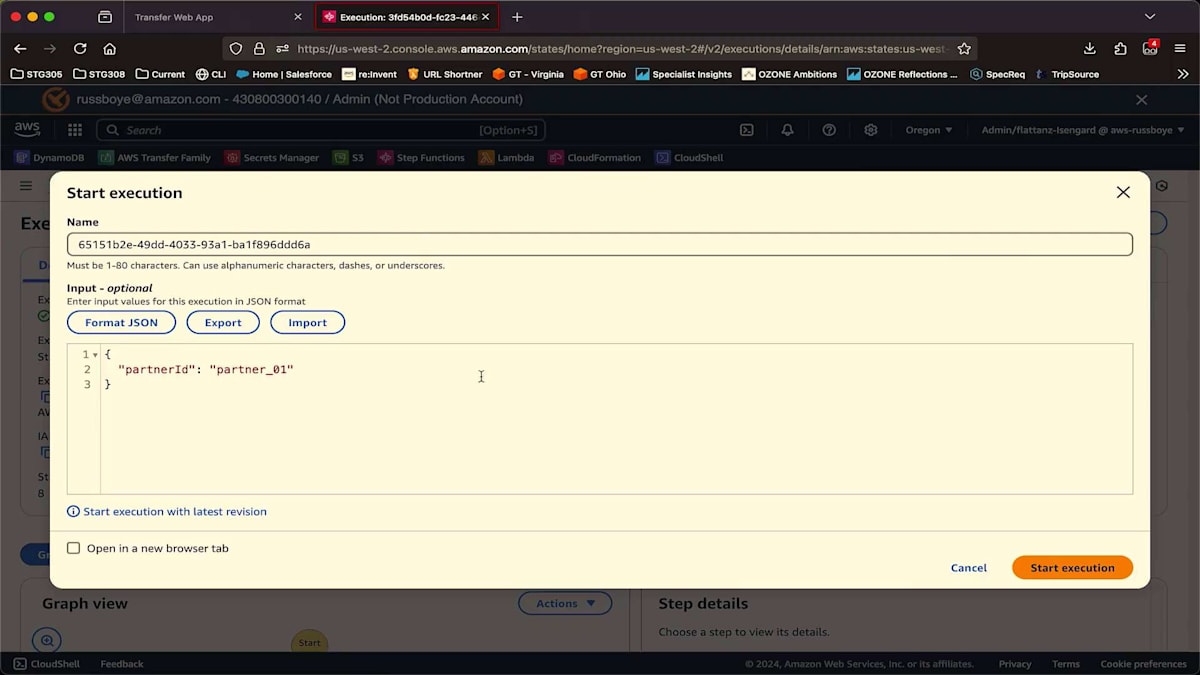Image resolution: width=1200 pixels, height=675 pixels.
Task: Open the Actions dropdown in Graph view
Action: 565,603
